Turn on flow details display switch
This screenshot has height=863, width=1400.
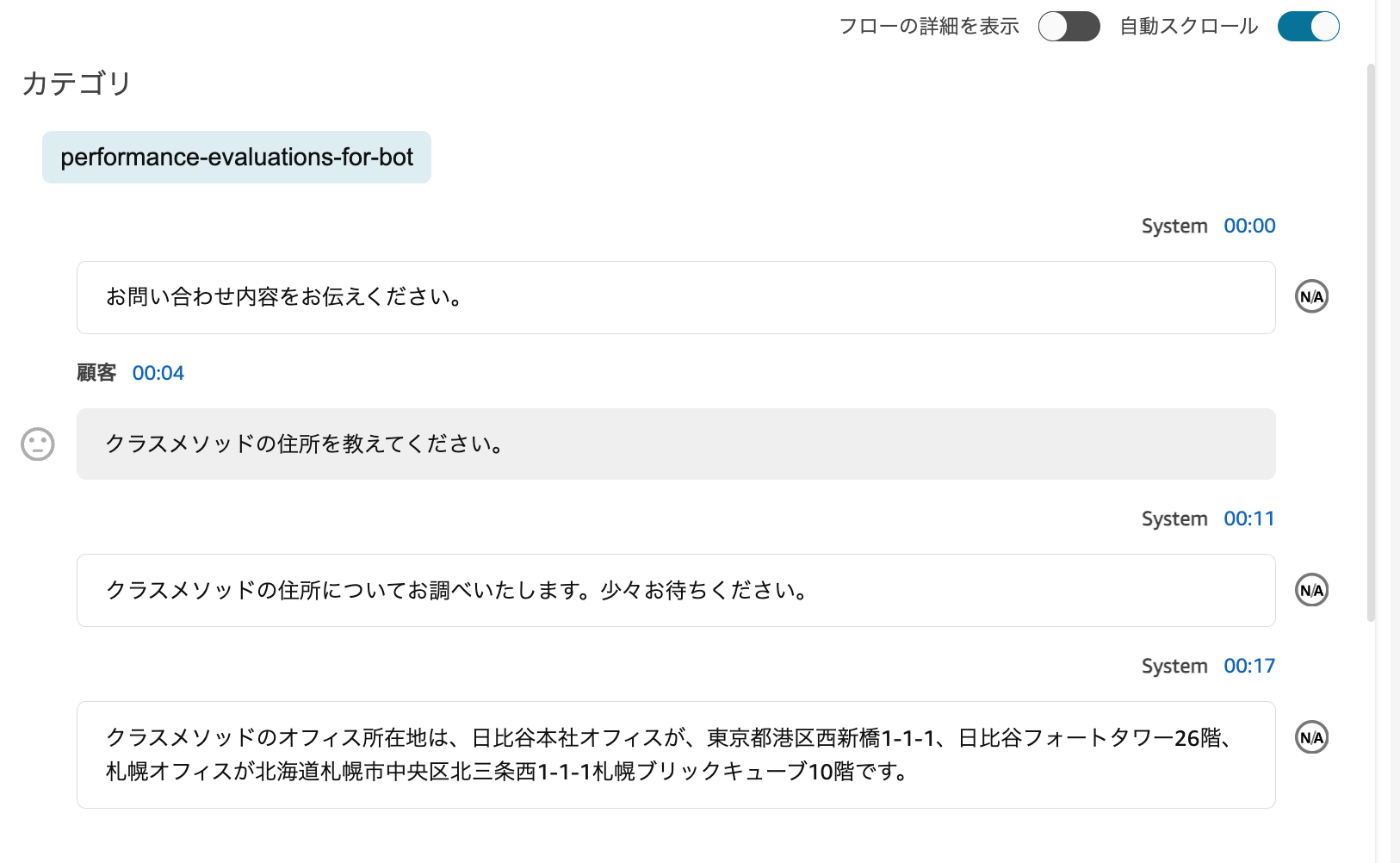coord(1069,27)
